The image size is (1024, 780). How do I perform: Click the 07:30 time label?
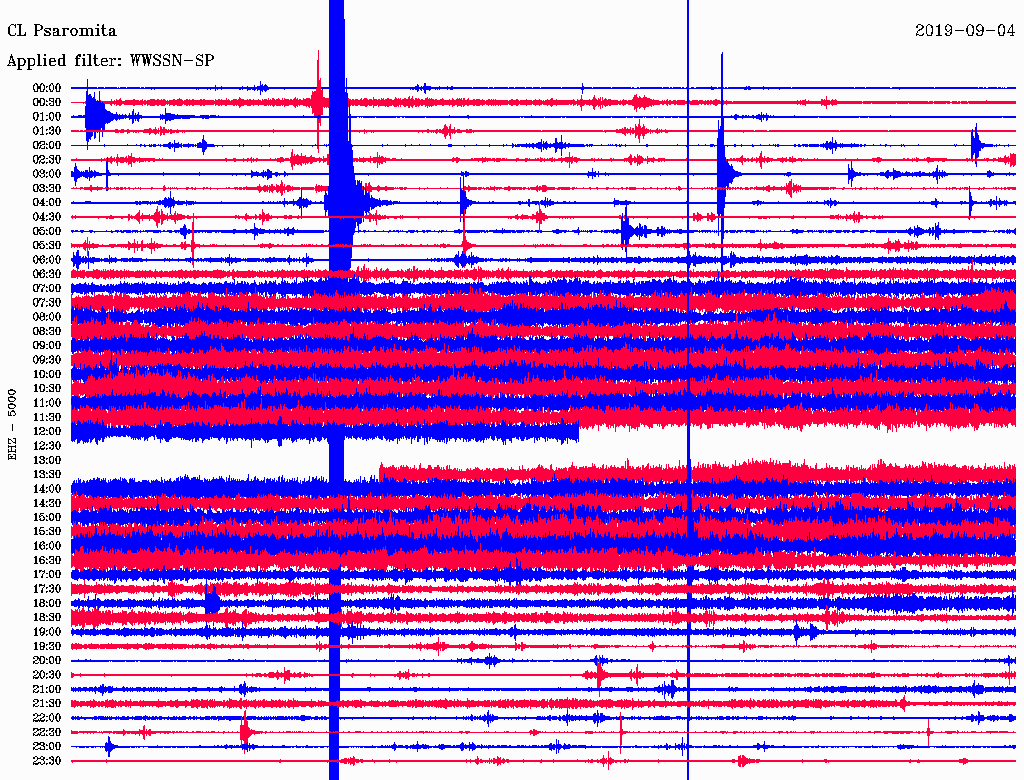click(x=47, y=303)
